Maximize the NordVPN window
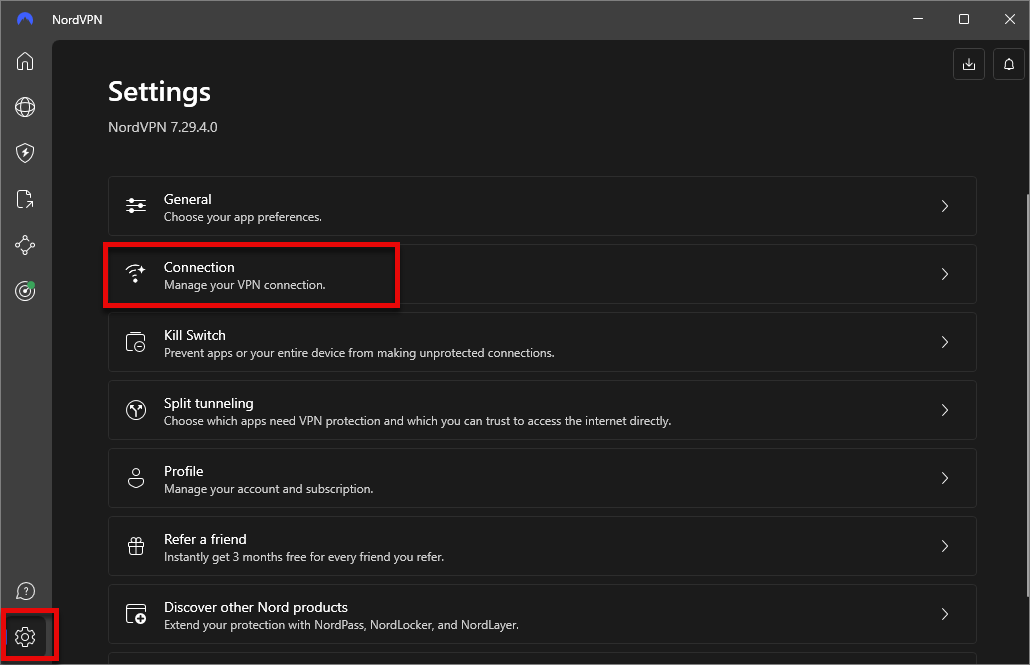The height and width of the screenshot is (665, 1030). (964, 19)
